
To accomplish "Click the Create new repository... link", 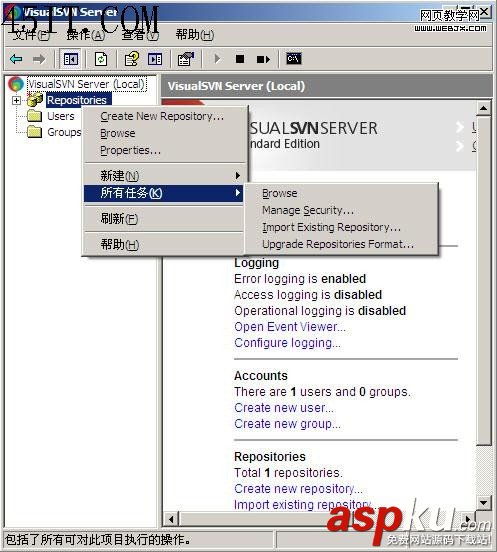I will pyautogui.click(x=298, y=489).
